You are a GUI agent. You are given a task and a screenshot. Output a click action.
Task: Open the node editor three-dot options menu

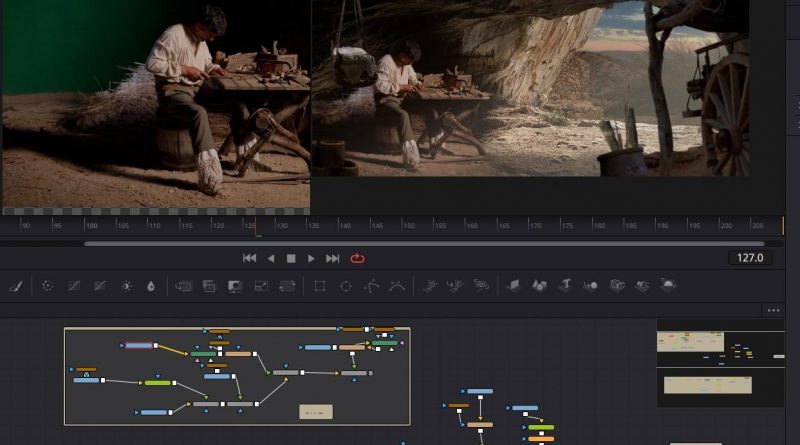tap(773, 311)
